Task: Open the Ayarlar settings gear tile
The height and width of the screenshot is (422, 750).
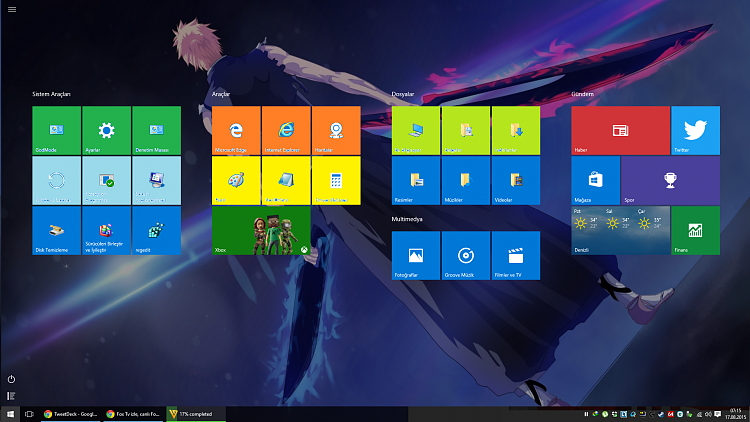Action: 106,130
